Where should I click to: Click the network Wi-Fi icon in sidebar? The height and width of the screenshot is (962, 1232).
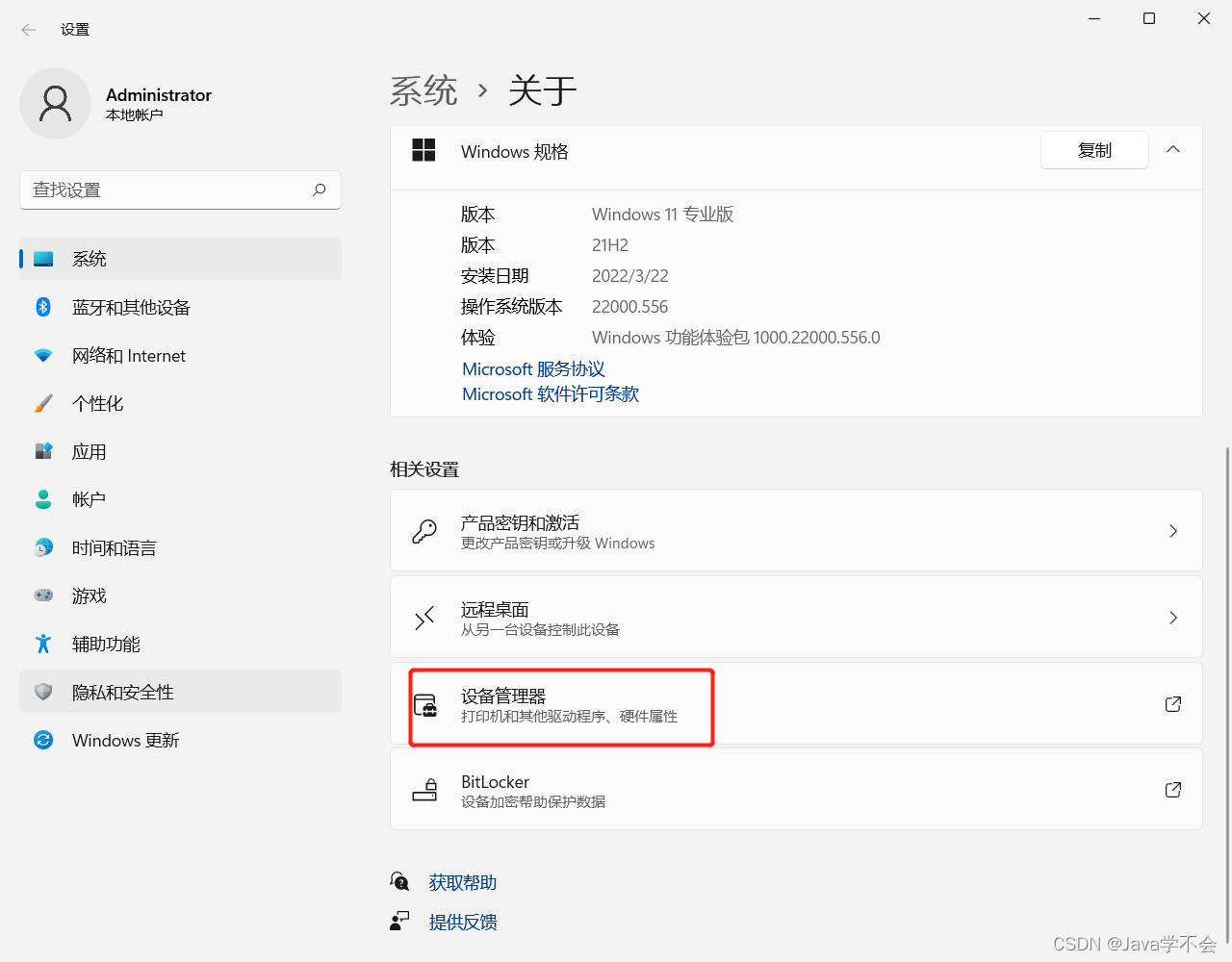[43, 355]
